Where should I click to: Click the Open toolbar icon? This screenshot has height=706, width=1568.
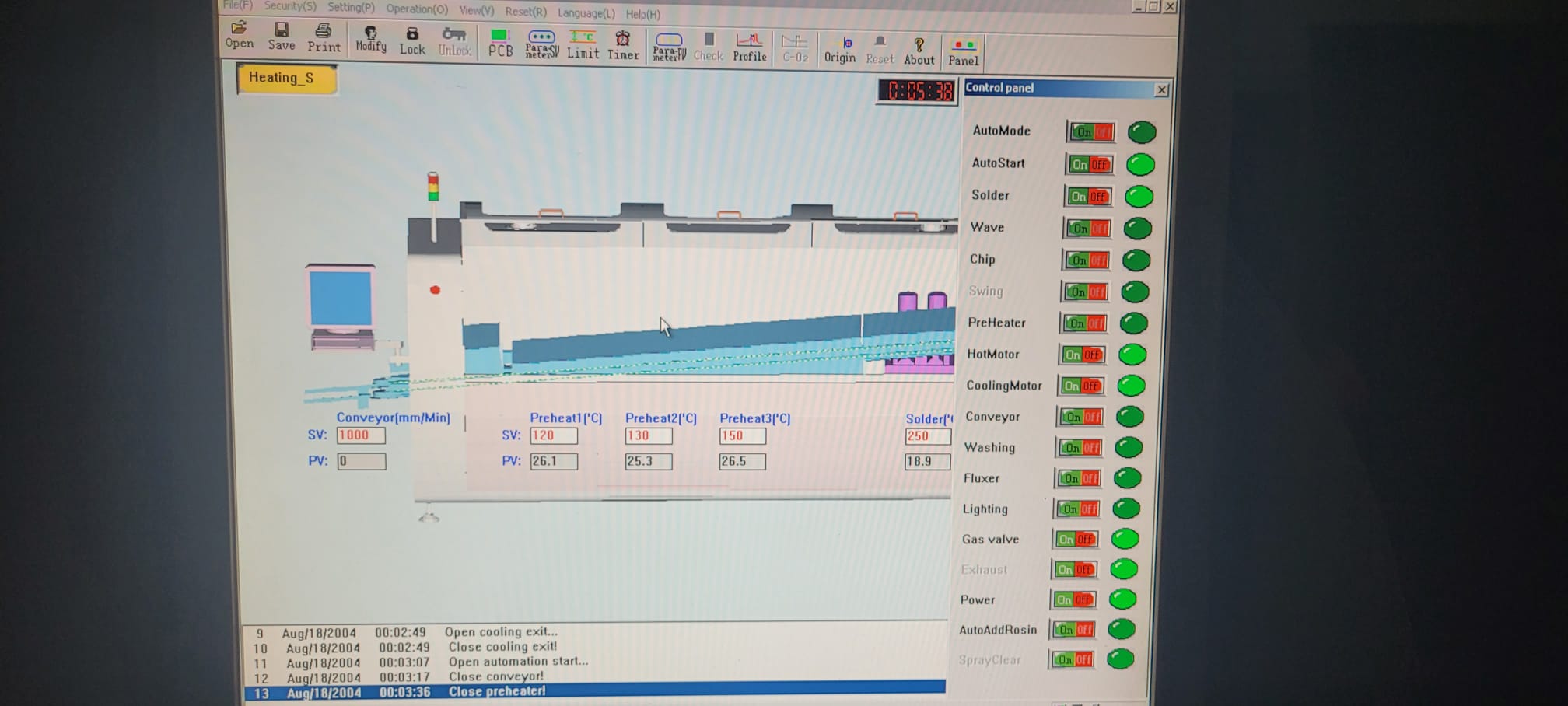[x=240, y=36]
